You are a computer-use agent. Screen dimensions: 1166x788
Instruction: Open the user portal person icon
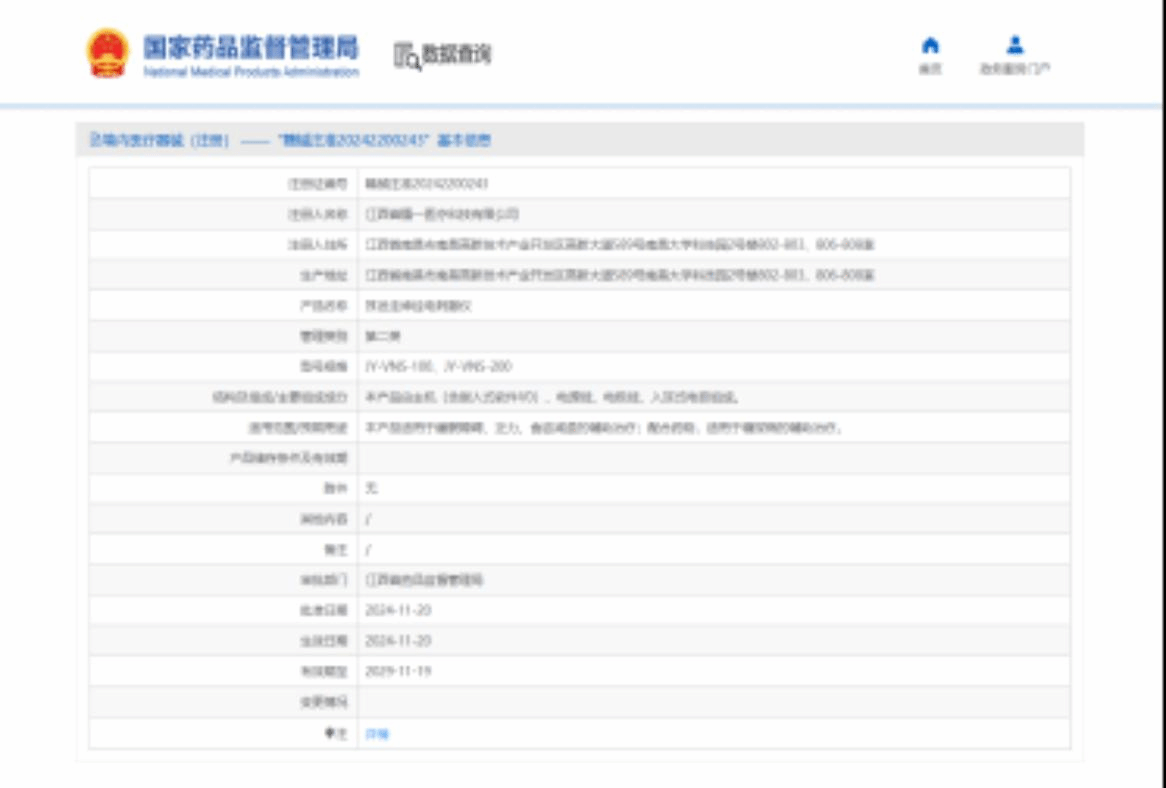click(1015, 46)
